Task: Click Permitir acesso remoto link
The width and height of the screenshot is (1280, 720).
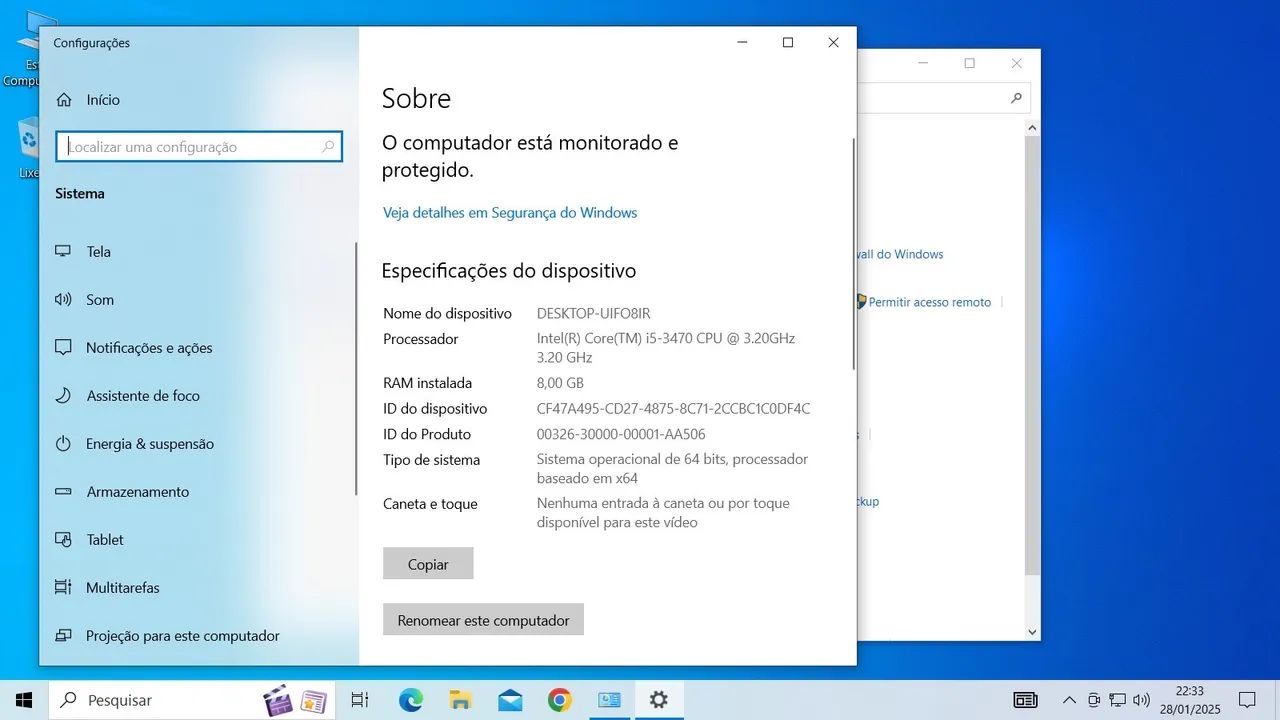Action: coord(929,302)
